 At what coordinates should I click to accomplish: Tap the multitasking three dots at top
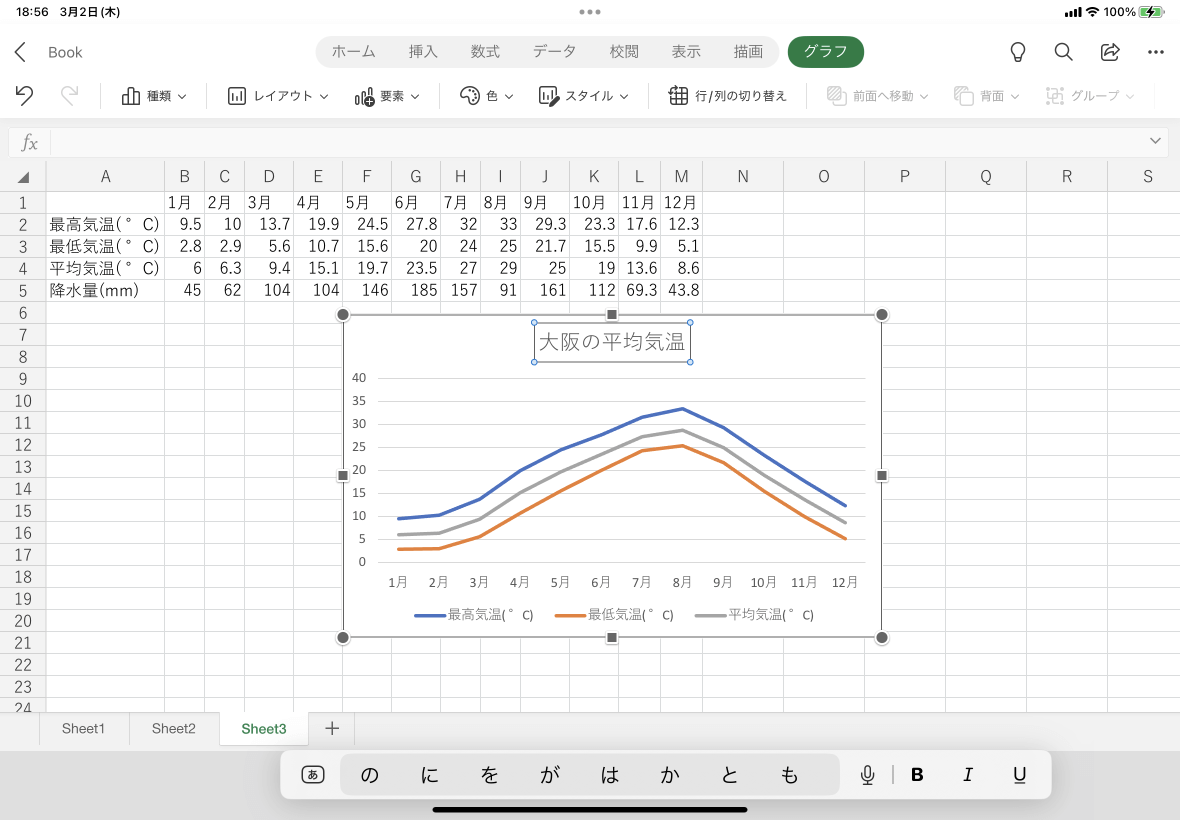tap(590, 12)
